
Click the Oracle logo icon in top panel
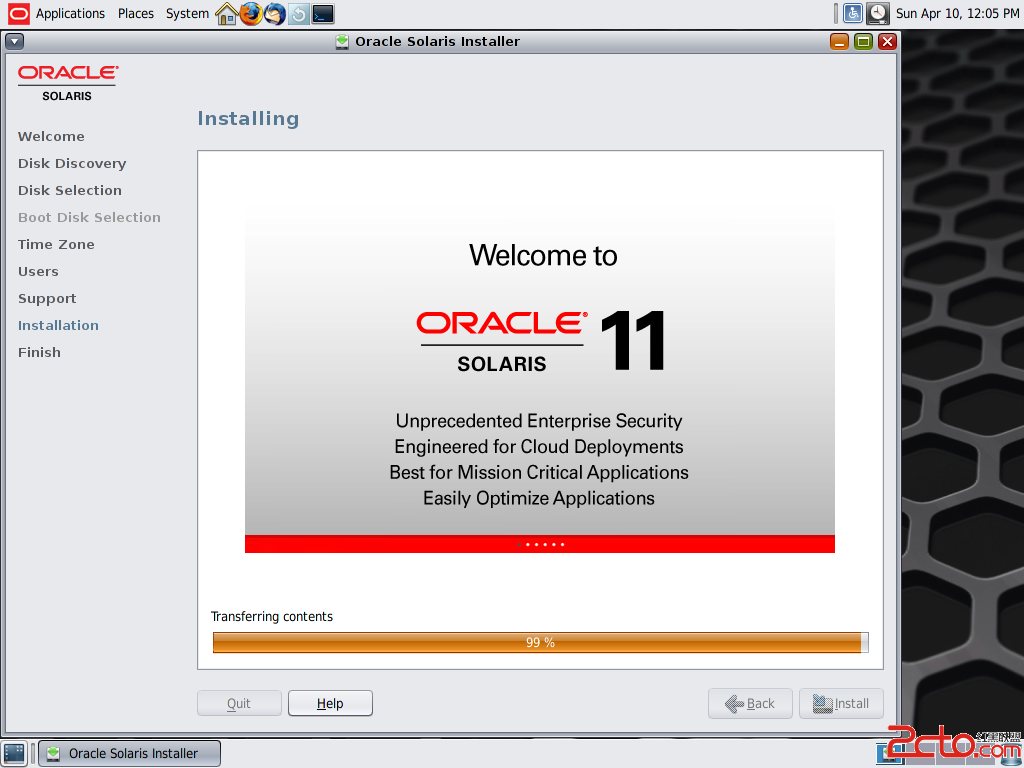(x=18, y=13)
